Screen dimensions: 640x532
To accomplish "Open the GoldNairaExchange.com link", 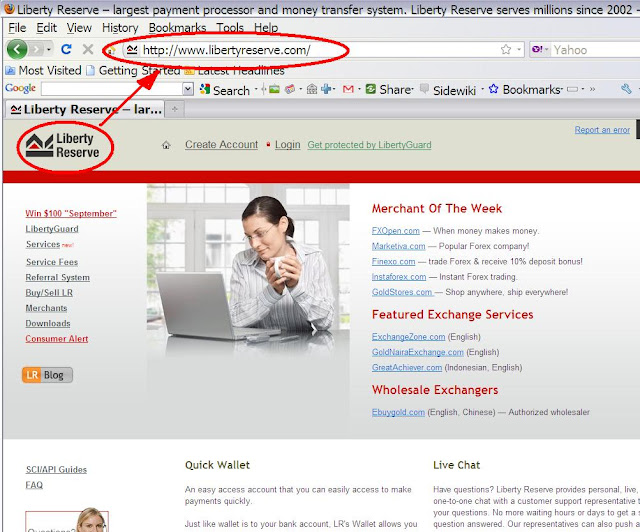I will pyautogui.click(x=418, y=352).
